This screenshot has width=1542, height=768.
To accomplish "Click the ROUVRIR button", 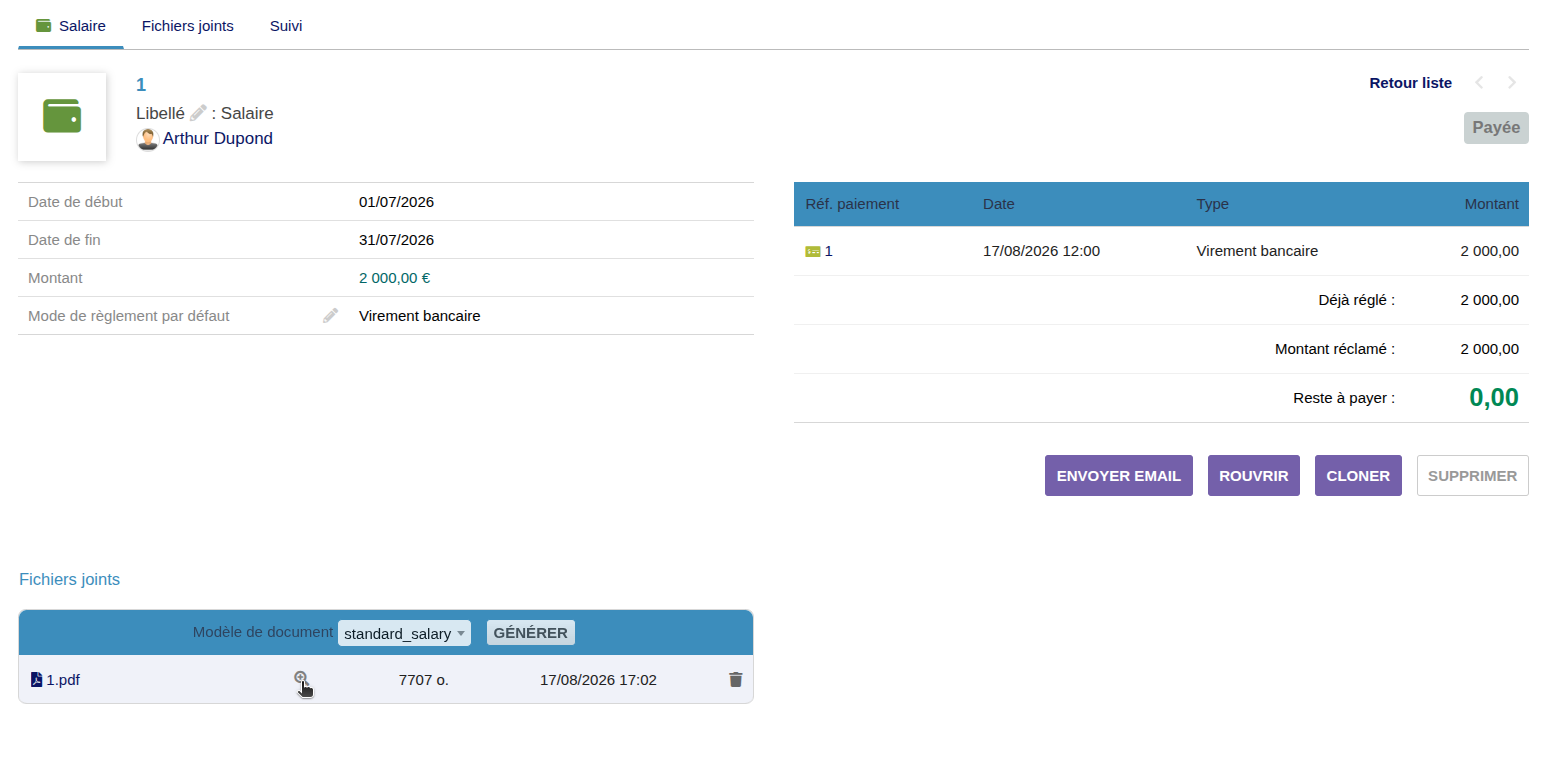I will pos(1254,476).
